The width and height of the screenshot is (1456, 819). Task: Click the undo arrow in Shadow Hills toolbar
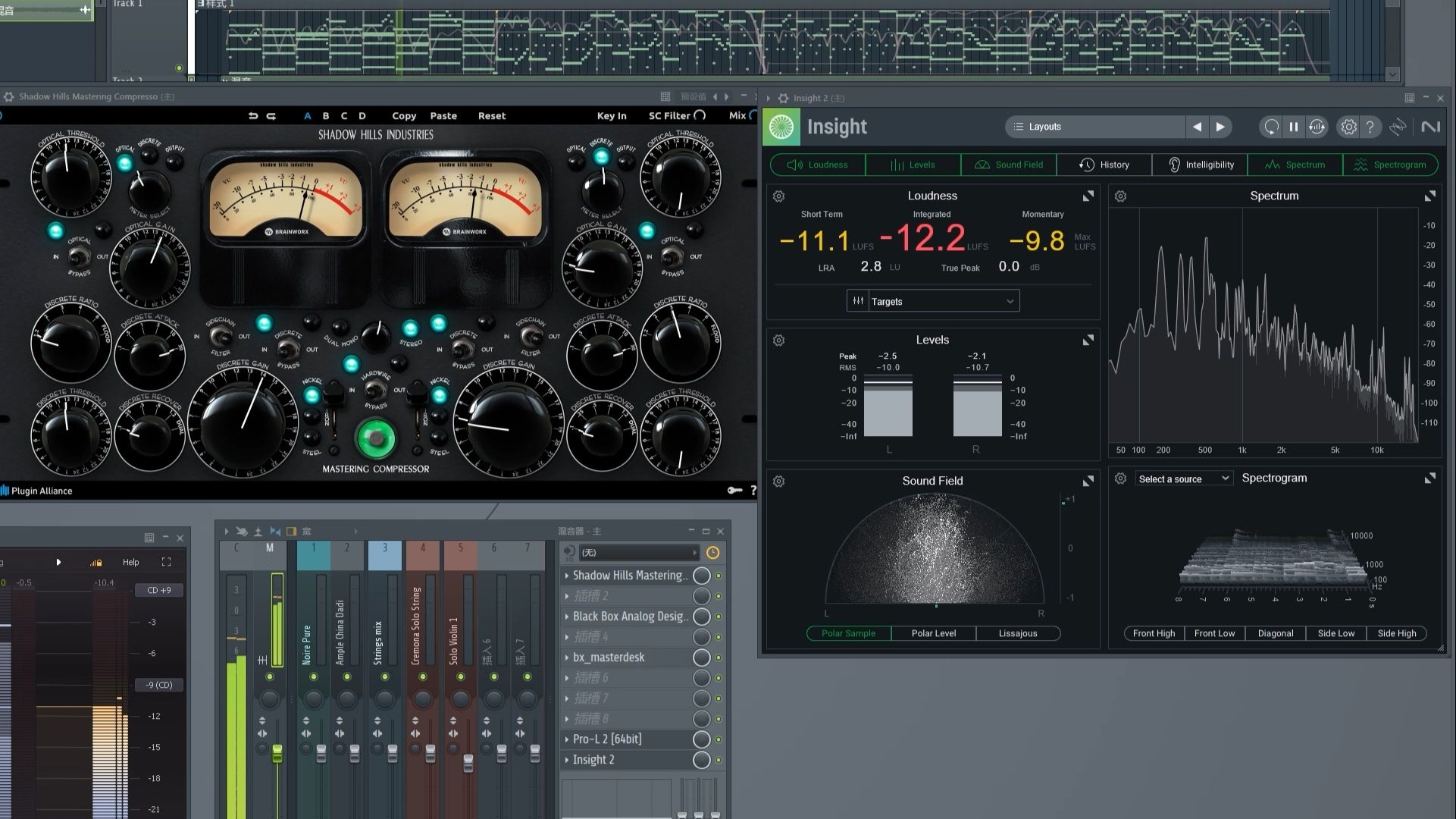click(253, 116)
